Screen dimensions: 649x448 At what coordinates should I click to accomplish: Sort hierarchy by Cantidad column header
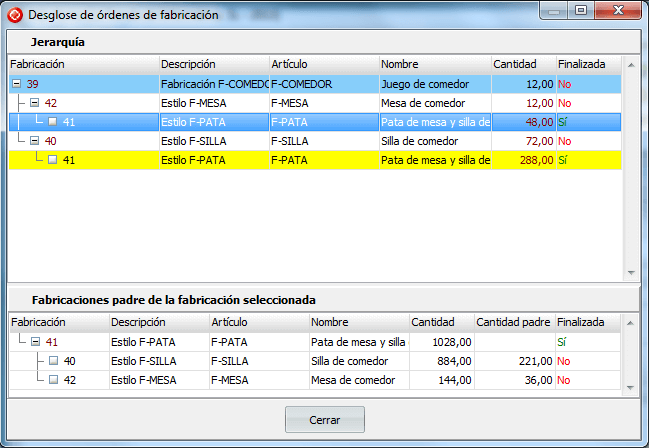tap(522, 64)
